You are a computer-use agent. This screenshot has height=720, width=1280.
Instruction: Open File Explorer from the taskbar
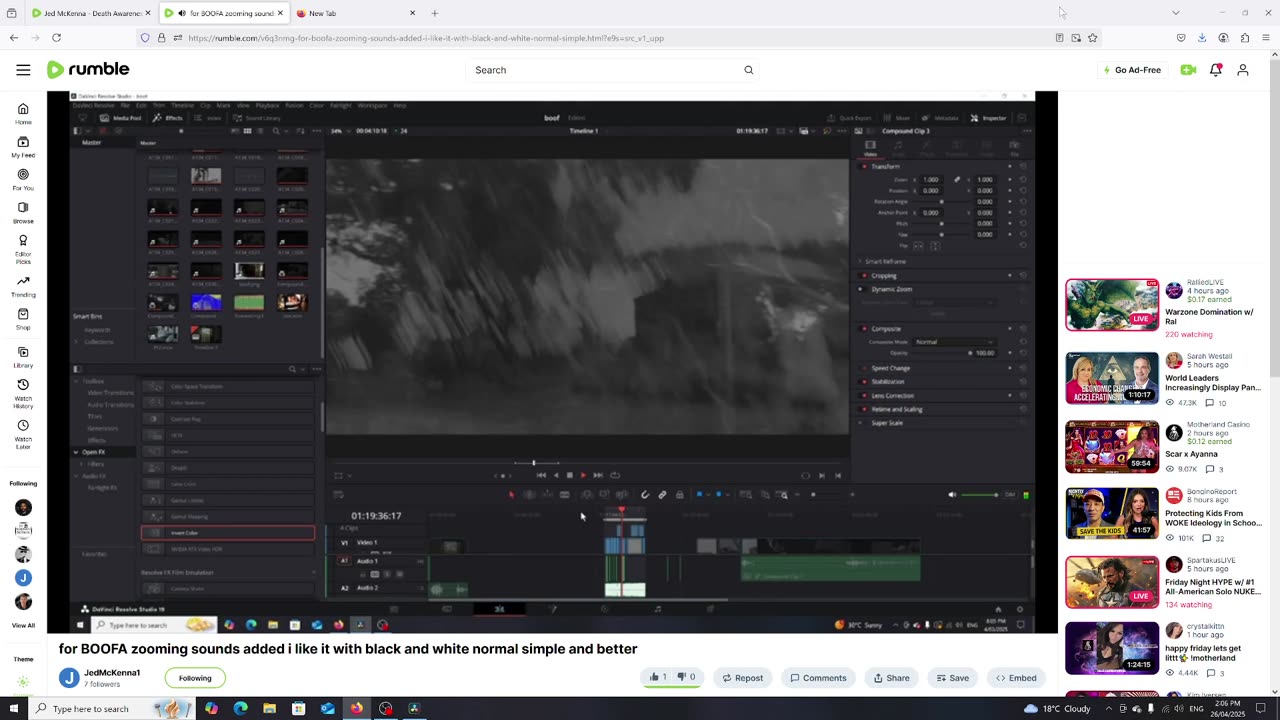coord(270,709)
